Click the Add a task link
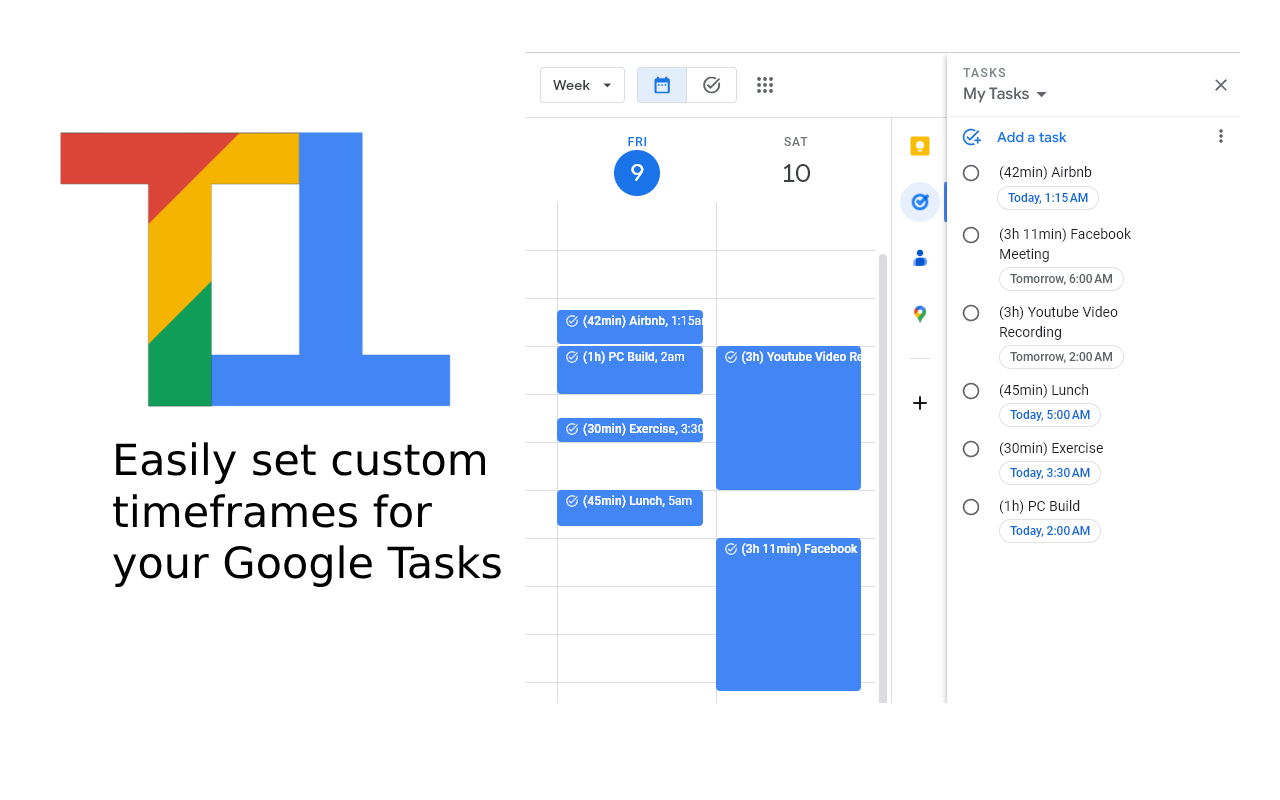 point(1031,137)
